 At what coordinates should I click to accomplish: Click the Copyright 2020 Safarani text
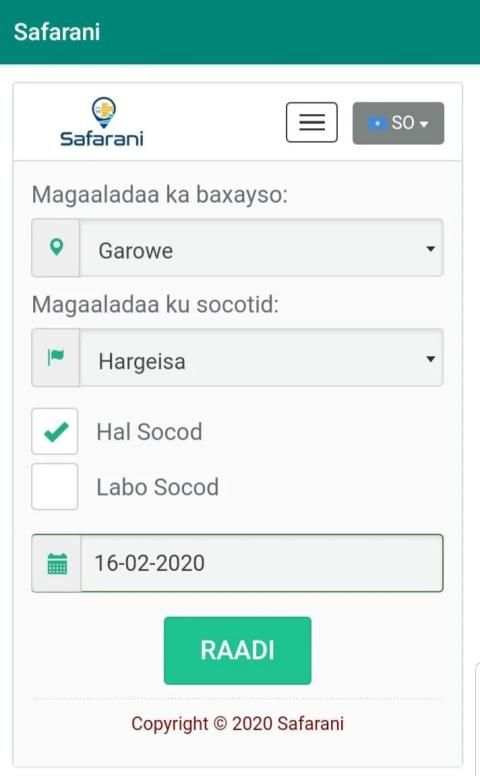point(238,724)
